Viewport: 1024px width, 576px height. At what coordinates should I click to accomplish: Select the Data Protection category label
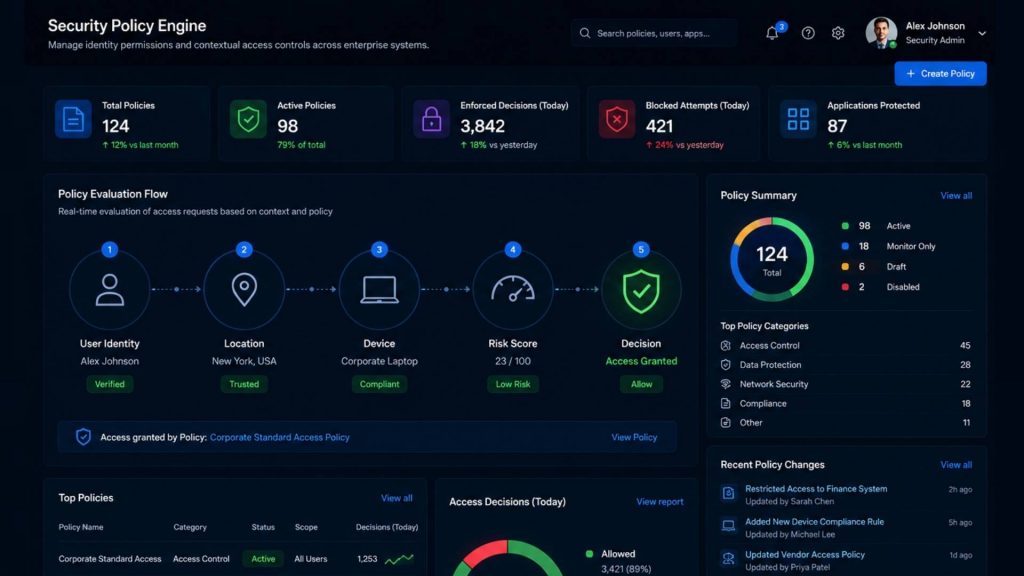[770, 365]
